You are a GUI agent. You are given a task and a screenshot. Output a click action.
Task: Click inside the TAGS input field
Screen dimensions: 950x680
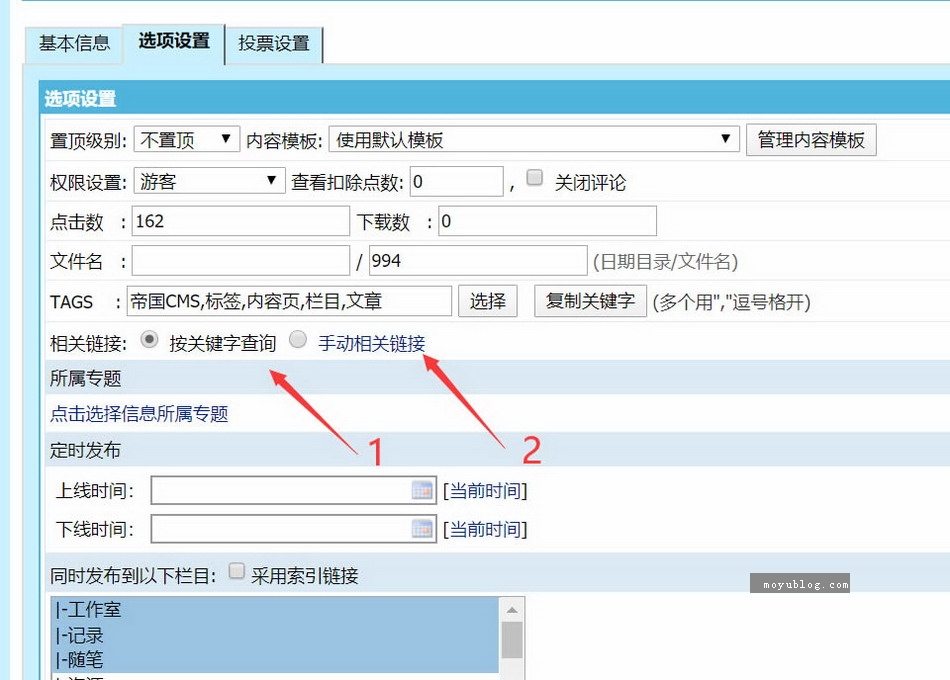300,301
